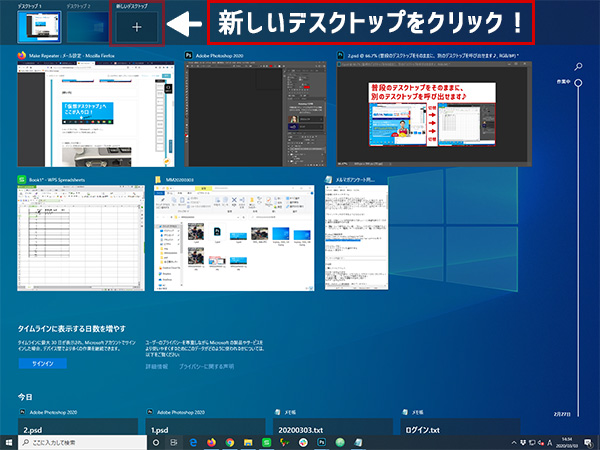This screenshot has width=600, height=450.
Task: Open the Windows Start menu
Action: click(x=8, y=442)
